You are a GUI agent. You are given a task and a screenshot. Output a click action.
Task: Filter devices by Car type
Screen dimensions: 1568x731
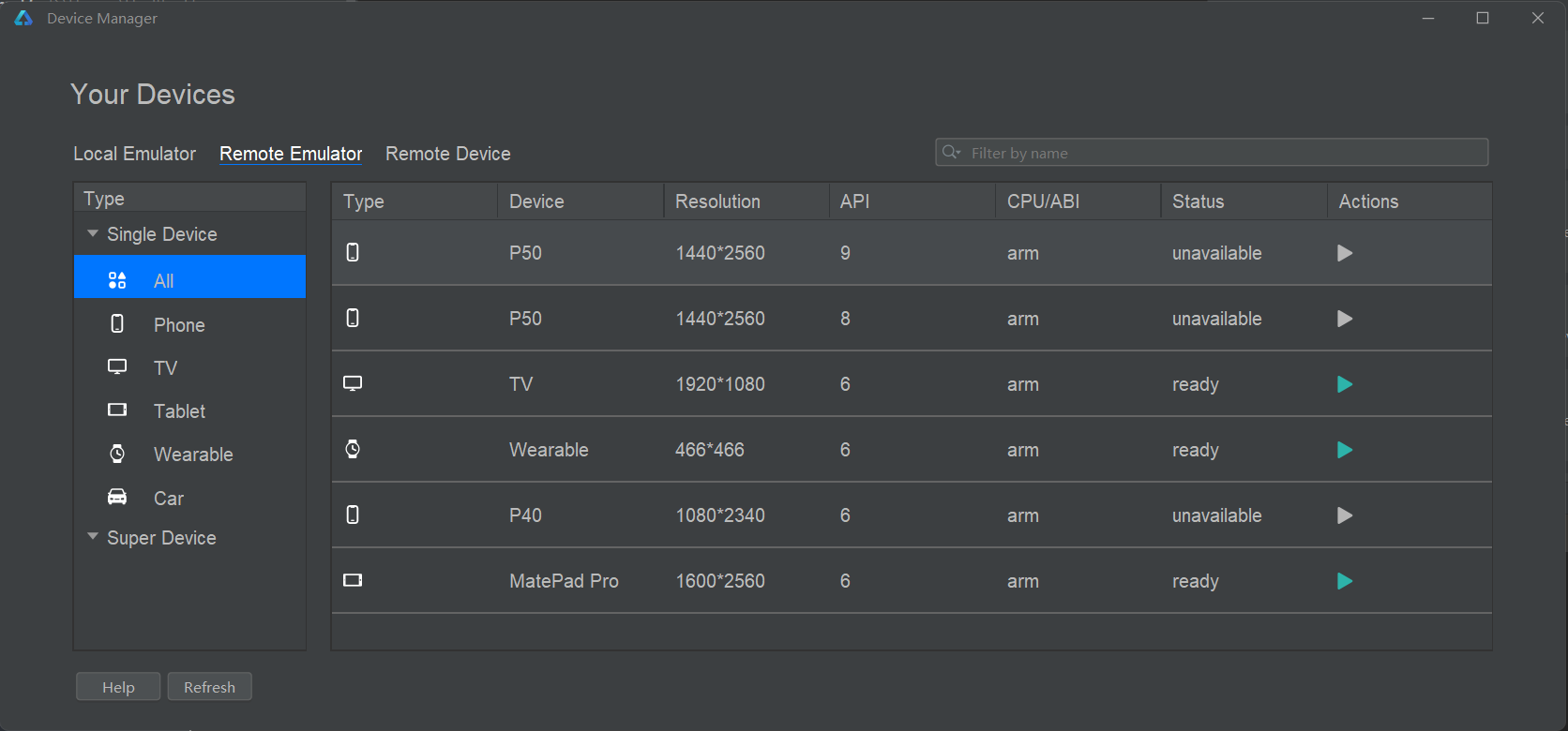[190, 498]
